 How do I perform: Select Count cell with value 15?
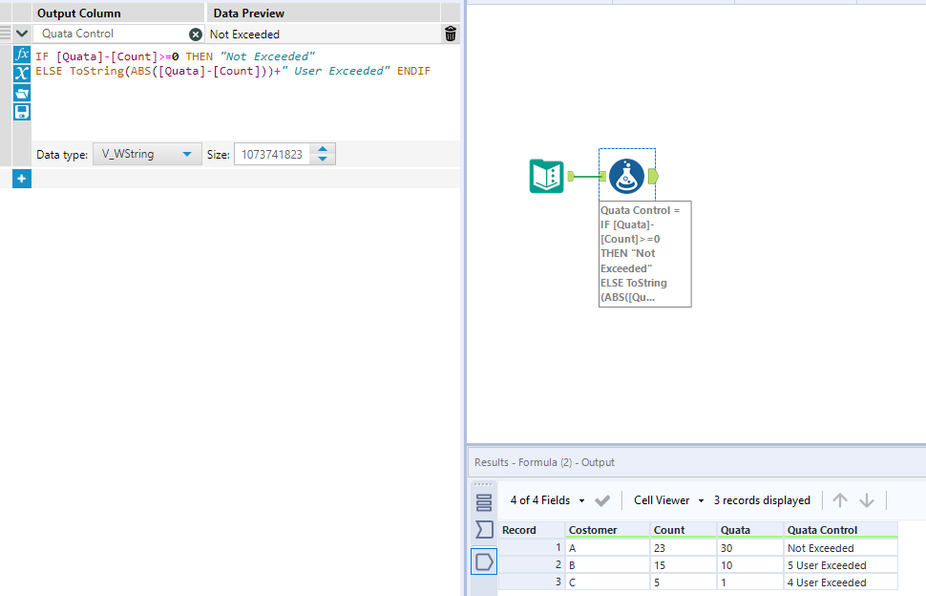[x=684, y=565]
